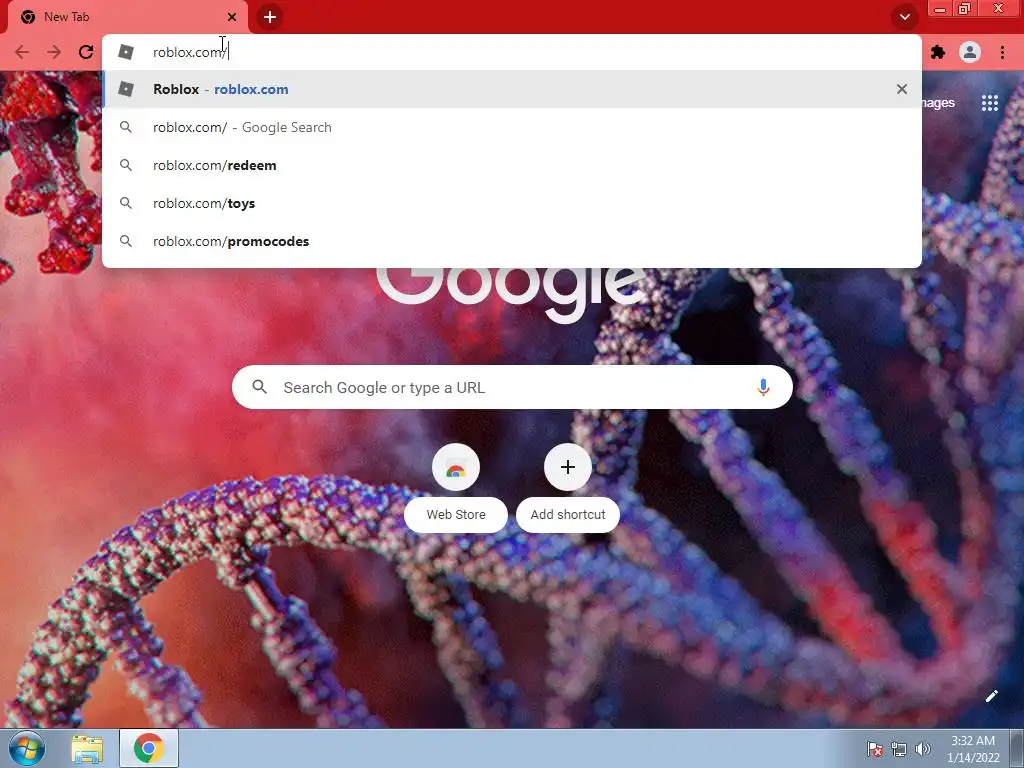Open the volume speaker tray icon

click(x=922, y=749)
